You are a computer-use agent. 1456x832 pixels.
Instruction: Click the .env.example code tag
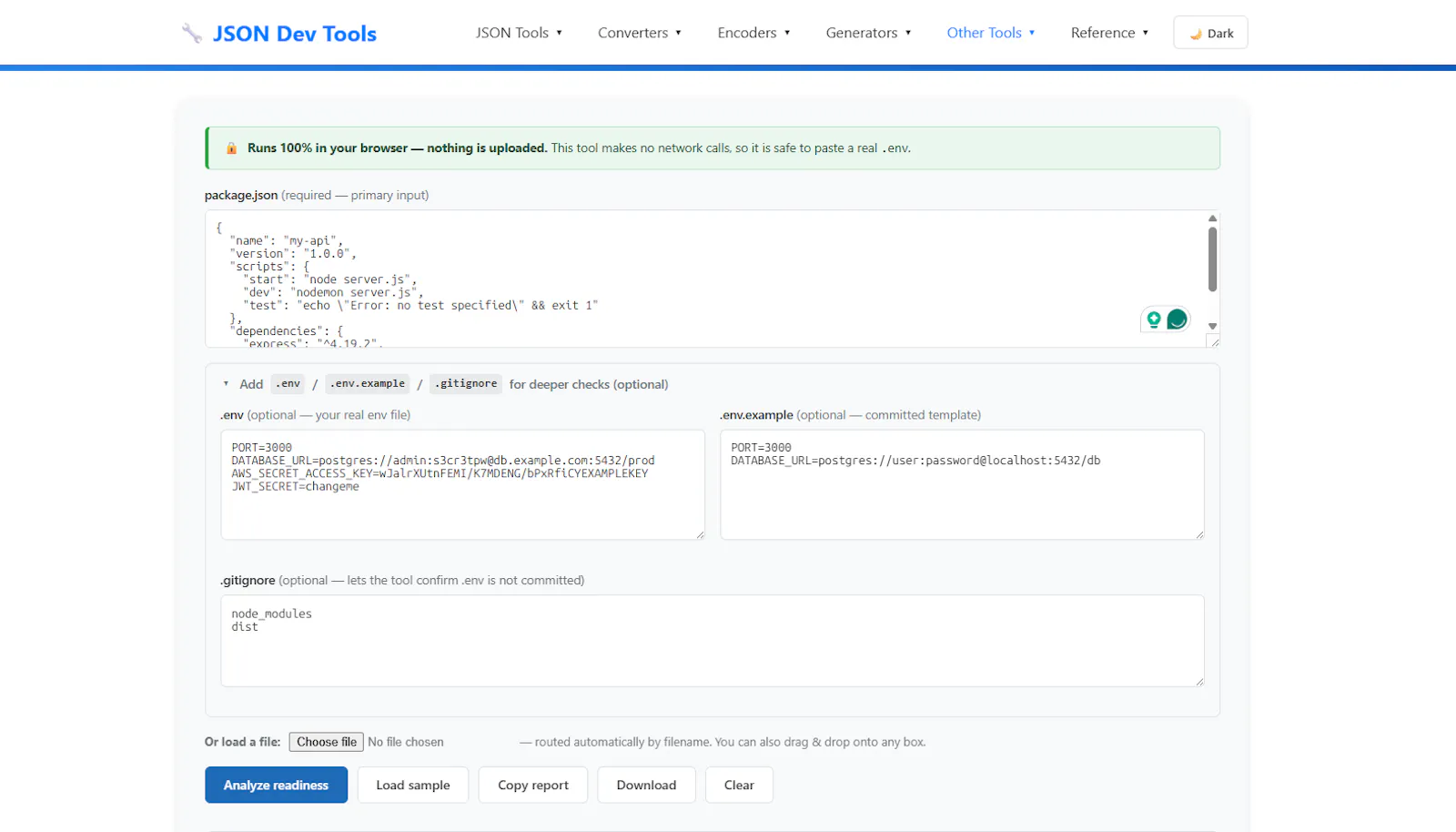[x=368, y=384]
